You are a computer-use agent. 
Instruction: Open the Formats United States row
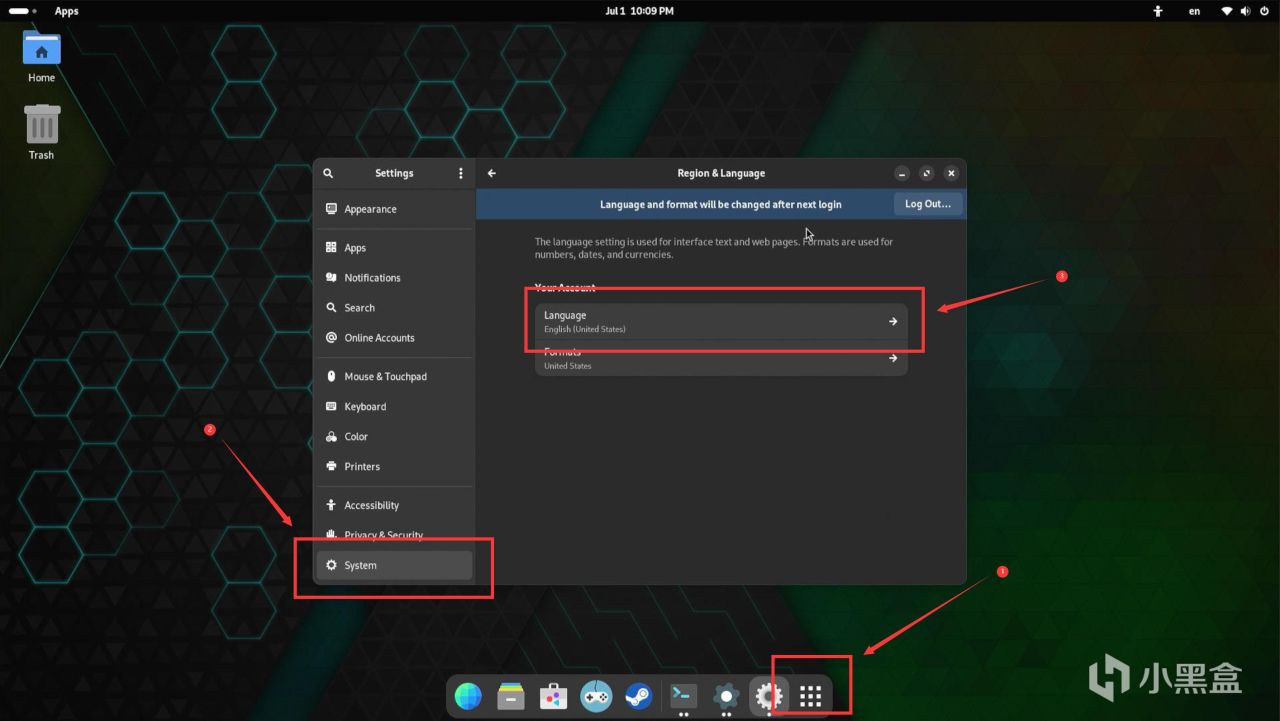coord(721,358)
